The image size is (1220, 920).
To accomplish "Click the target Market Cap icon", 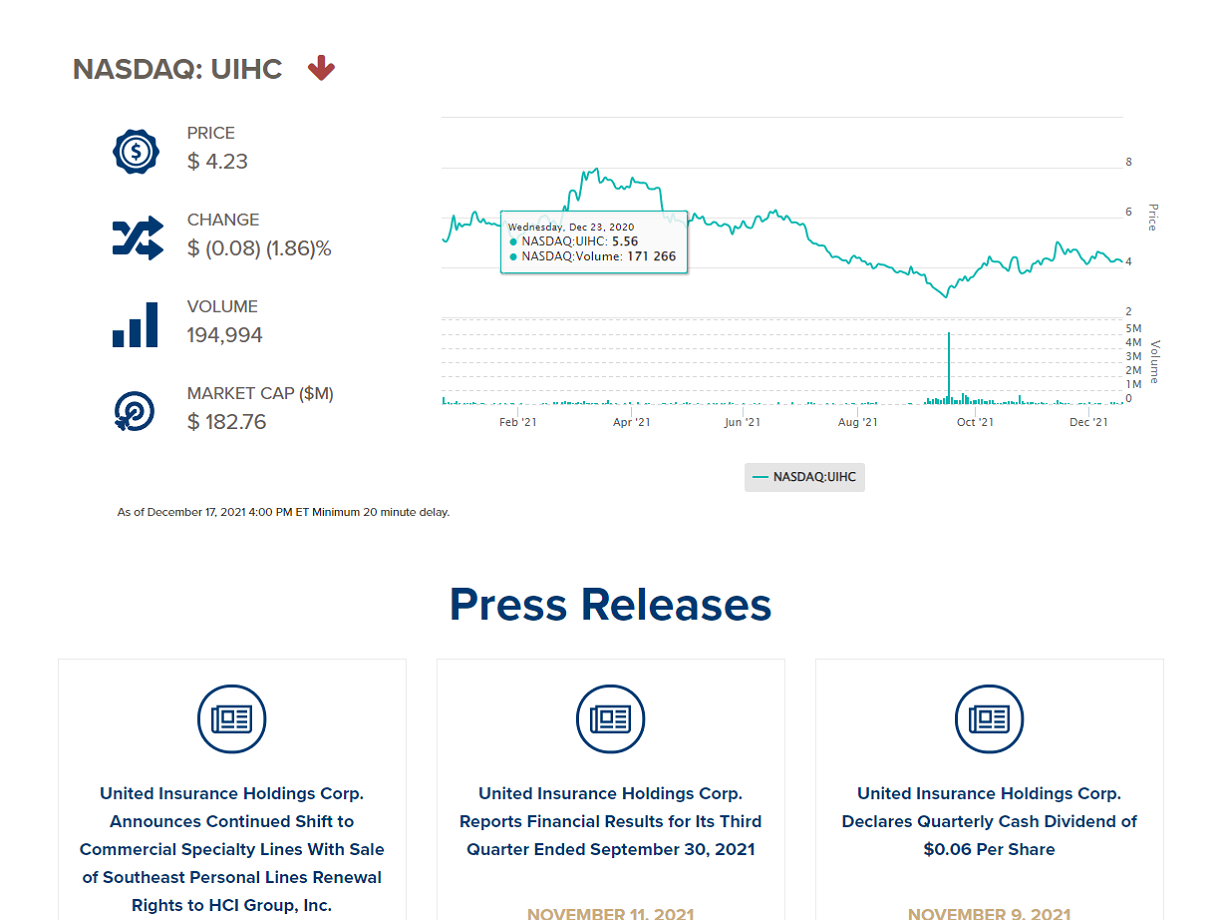I will [x=134, y=411].
